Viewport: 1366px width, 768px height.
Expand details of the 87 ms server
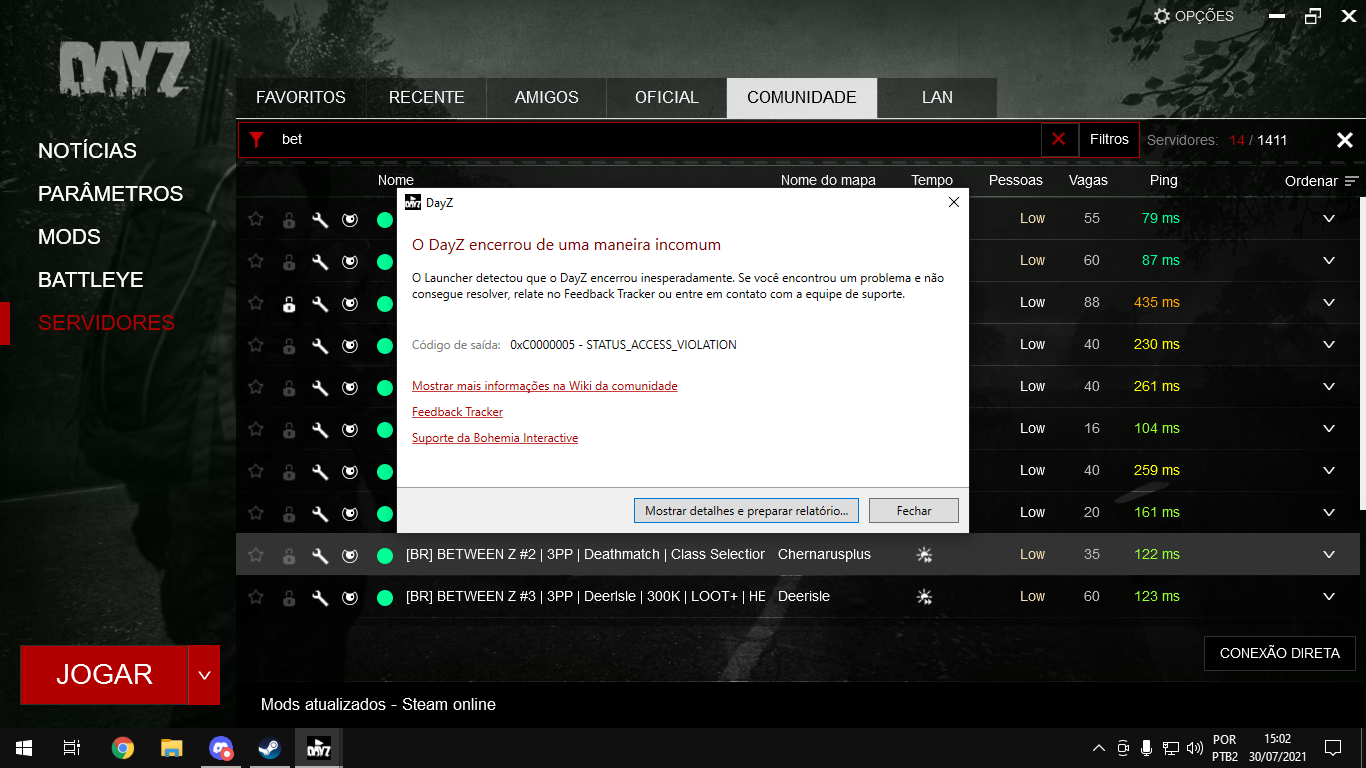[x=1329, y=261]
